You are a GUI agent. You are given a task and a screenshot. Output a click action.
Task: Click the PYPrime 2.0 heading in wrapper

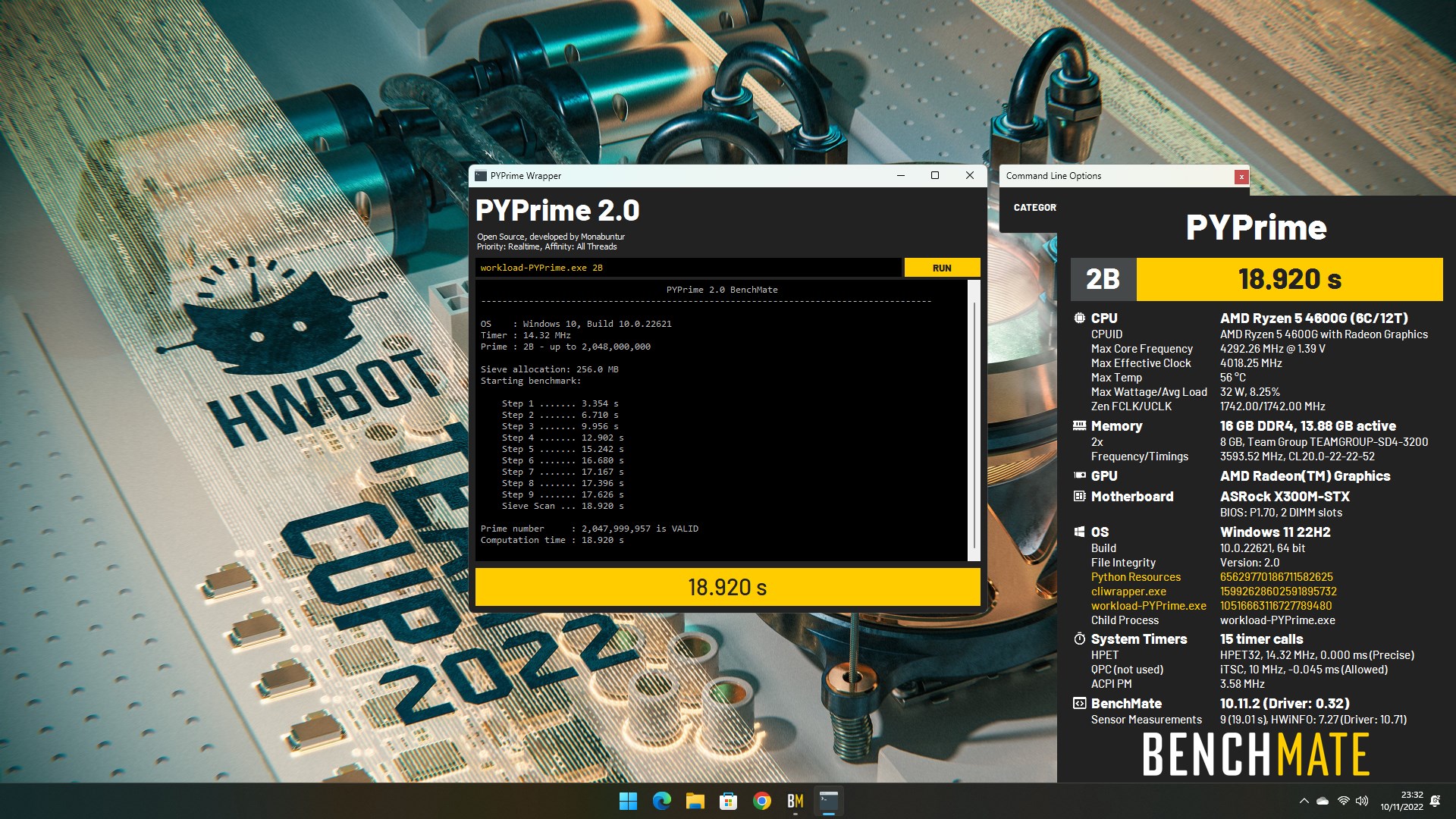coord(557,210)
